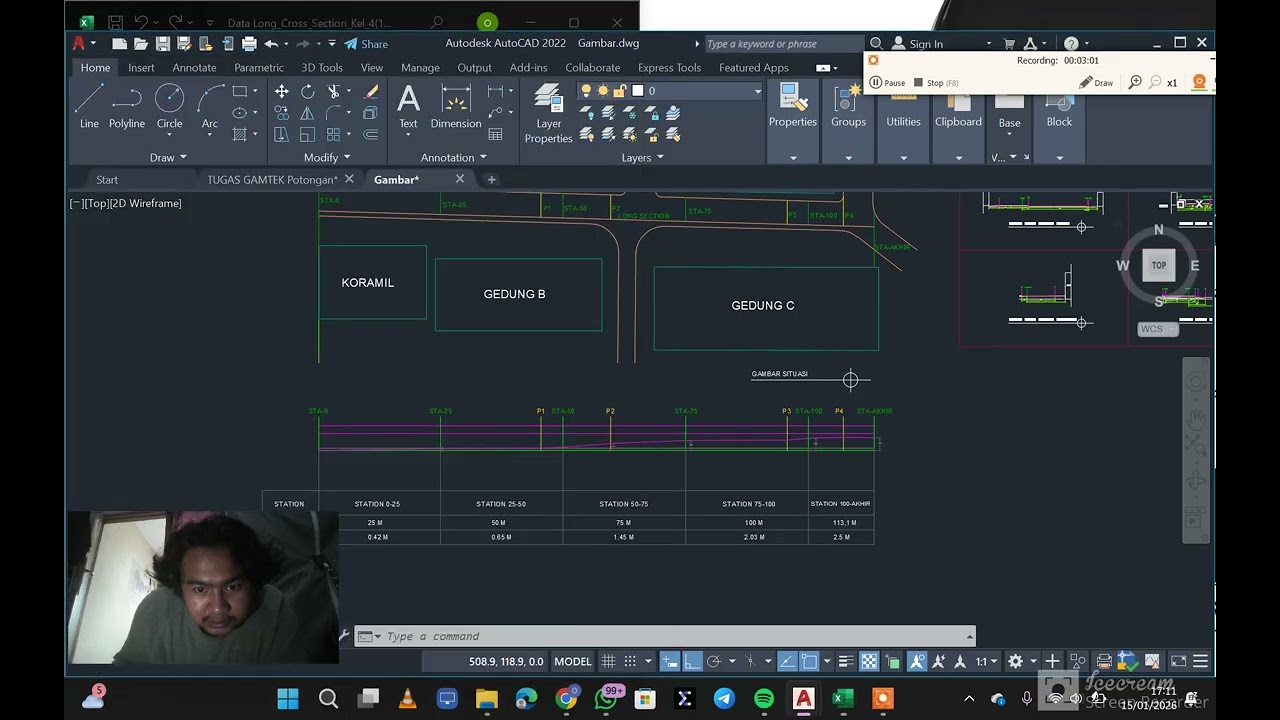Select the Text annotation tool
This screenshot has height=720, width=1280.
tap(408, 106)
